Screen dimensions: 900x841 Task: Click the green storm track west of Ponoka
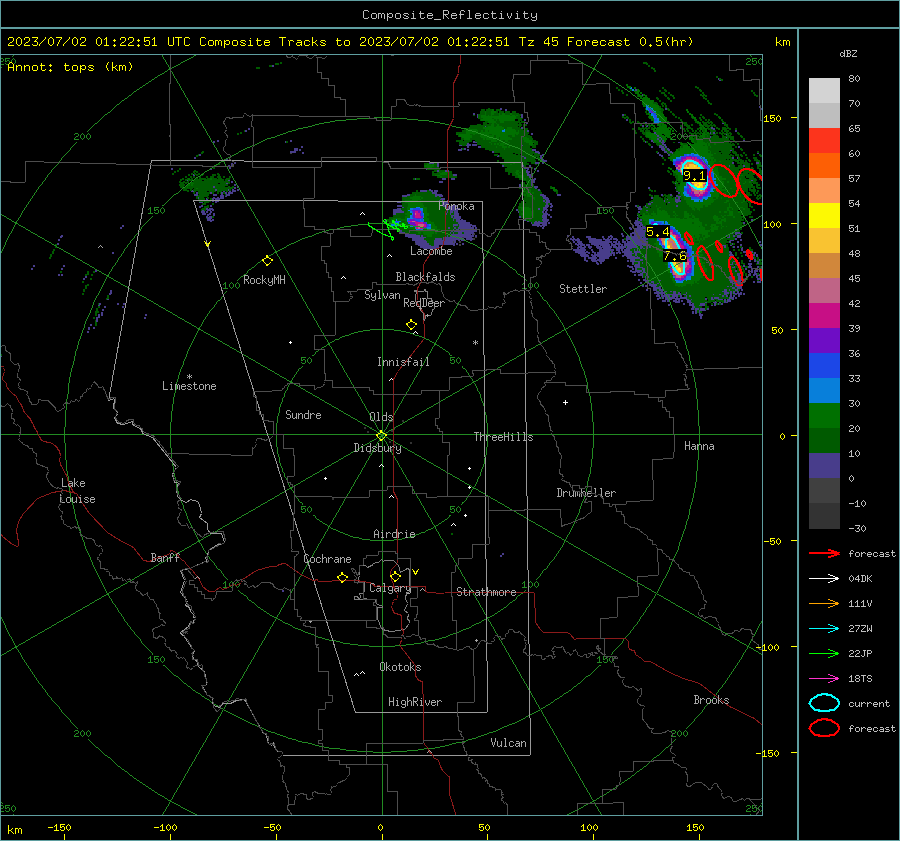point(387,227)
